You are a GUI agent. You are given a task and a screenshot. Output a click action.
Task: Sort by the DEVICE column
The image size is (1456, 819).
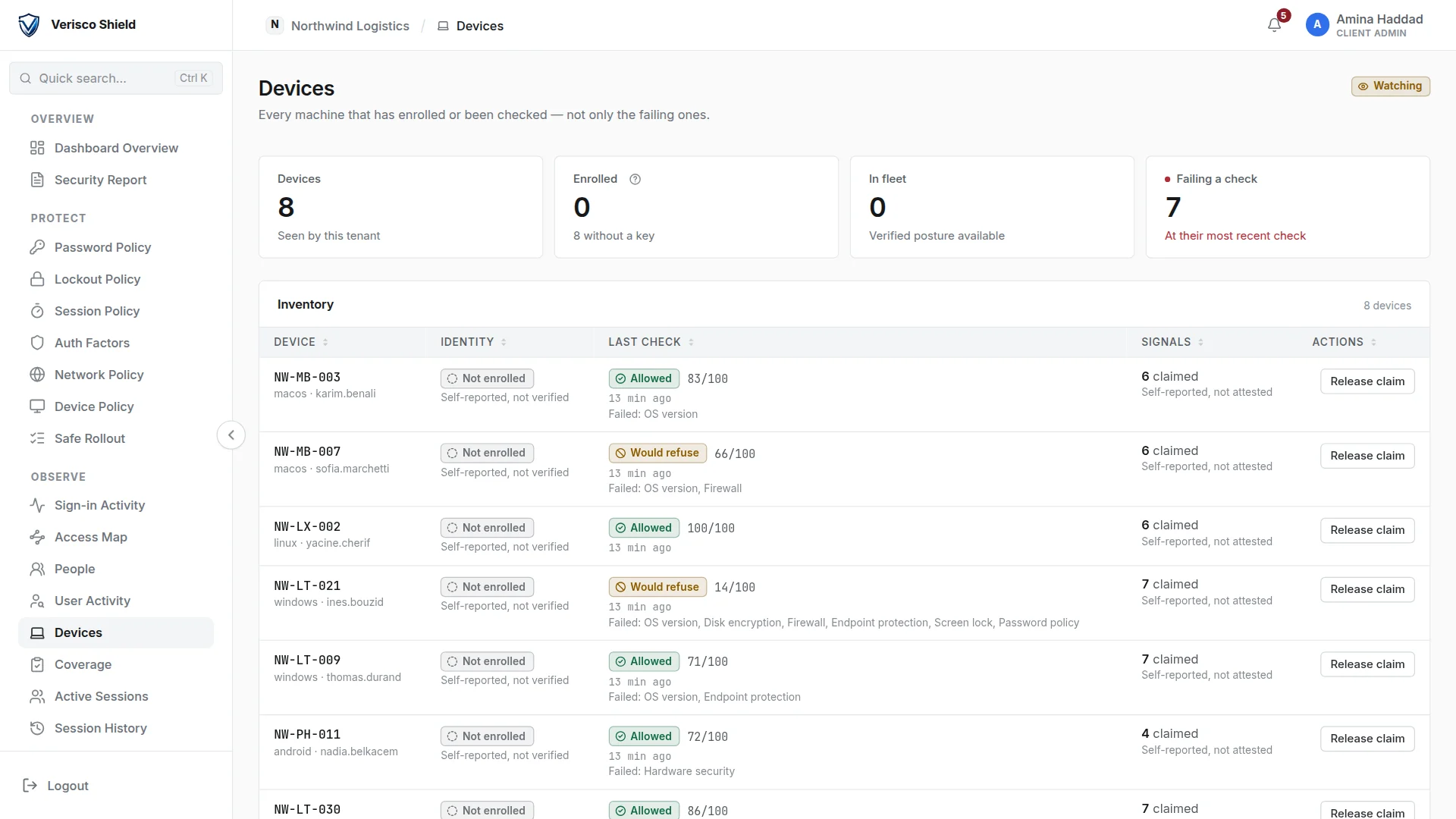click(x=301, y=342)
